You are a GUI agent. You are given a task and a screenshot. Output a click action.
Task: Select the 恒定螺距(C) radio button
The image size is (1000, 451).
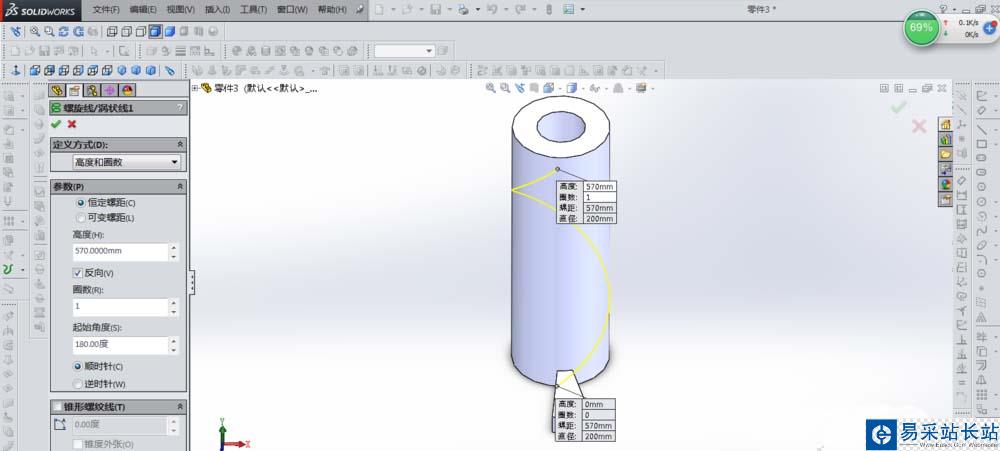tap(80, 202)
